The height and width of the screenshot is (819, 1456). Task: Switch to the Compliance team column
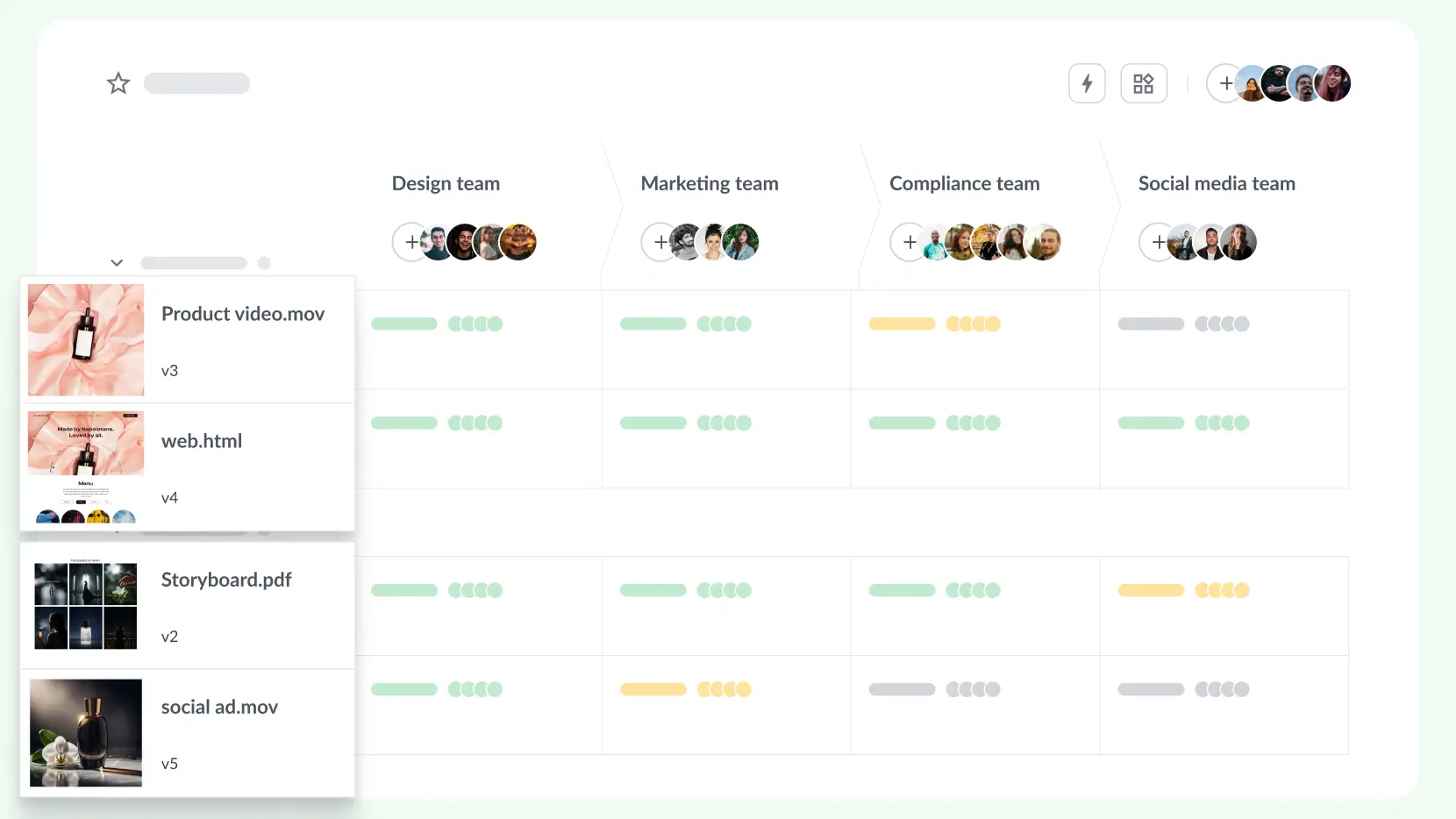pyautogui.click(x=965, y=183)
